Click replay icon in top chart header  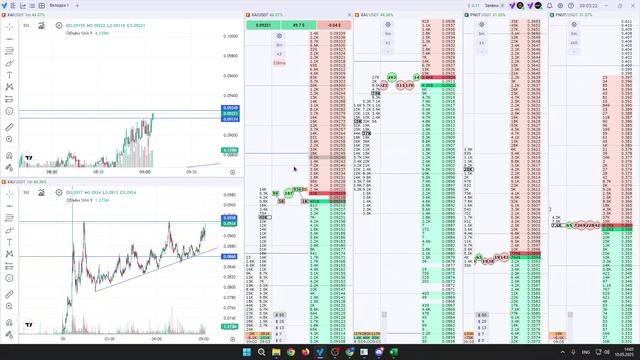click(59, 25)
